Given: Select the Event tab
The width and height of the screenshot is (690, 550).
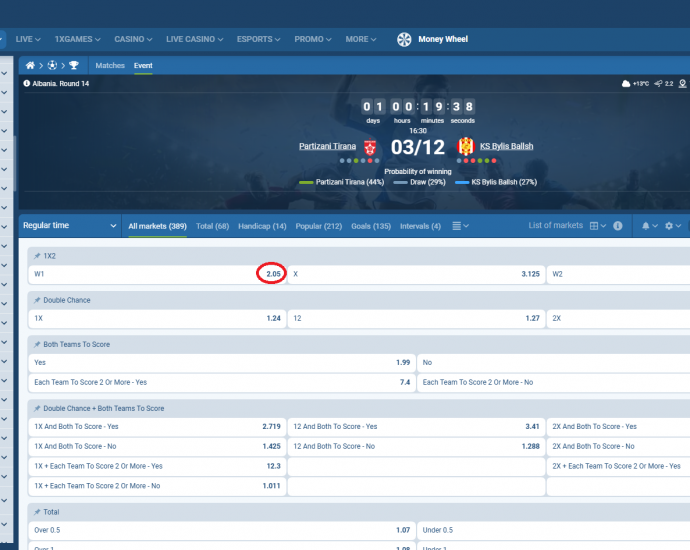Looking at the screenshot, I should [143, 66].
